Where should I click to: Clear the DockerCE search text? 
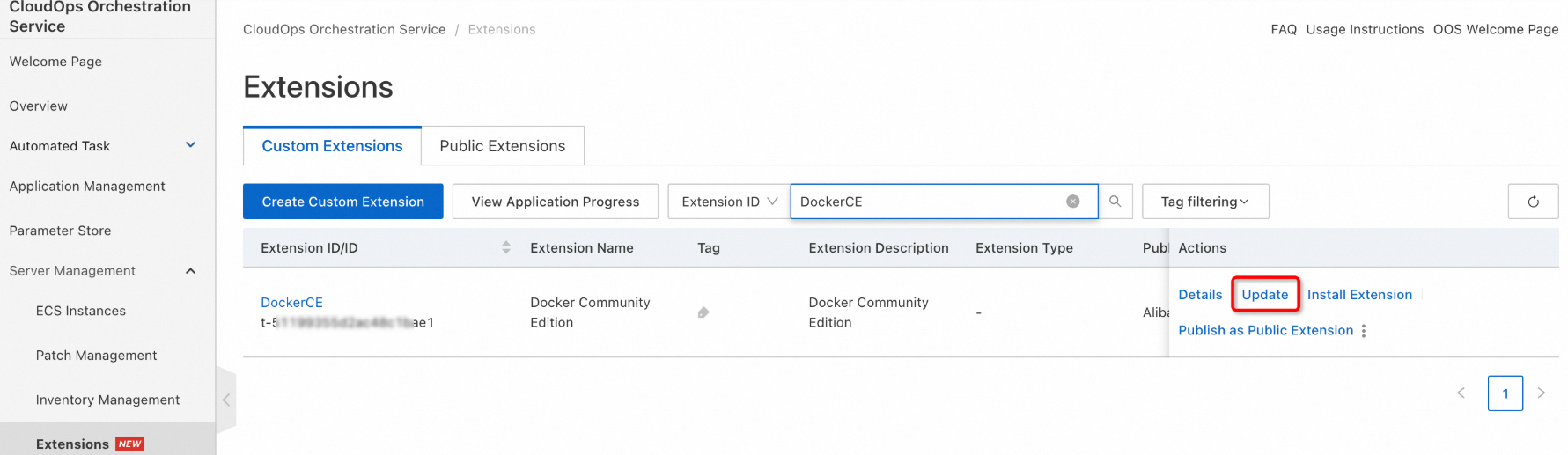click(1072, 202)
